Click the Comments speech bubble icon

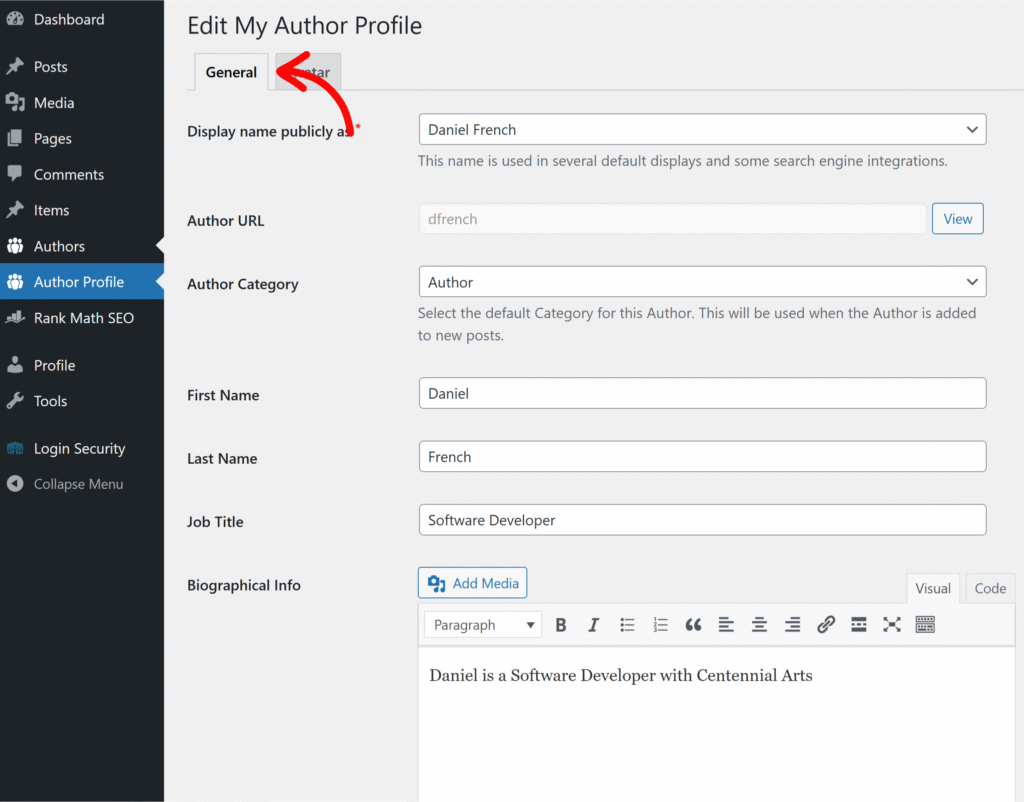(x=15, y=174)
